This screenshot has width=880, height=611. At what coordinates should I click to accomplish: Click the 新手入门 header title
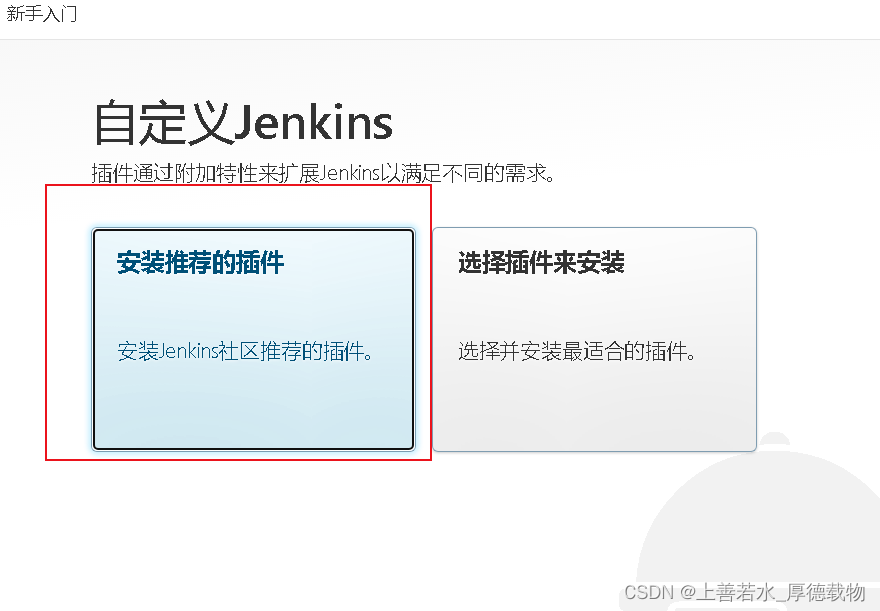click(x=42, y=13)
